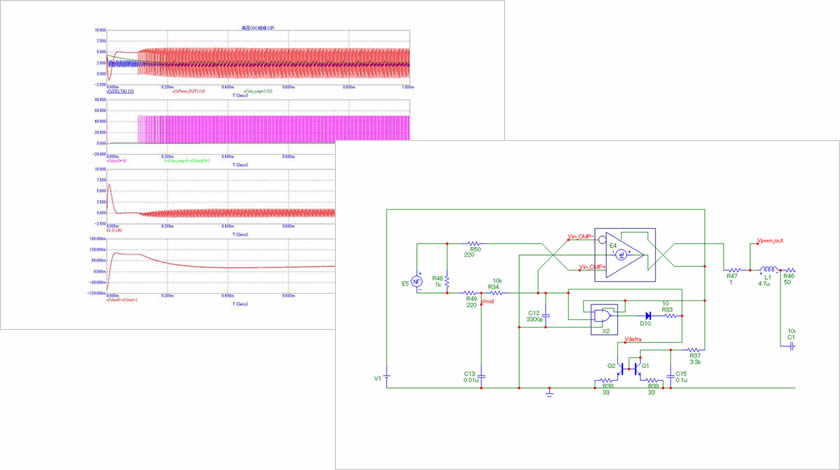
Task: Click inductor L1 4.7u
Action: coord(768,270)
